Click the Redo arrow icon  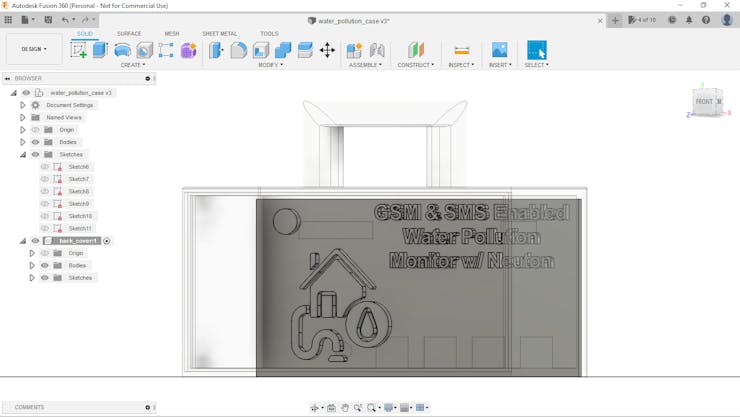(85, 20)
